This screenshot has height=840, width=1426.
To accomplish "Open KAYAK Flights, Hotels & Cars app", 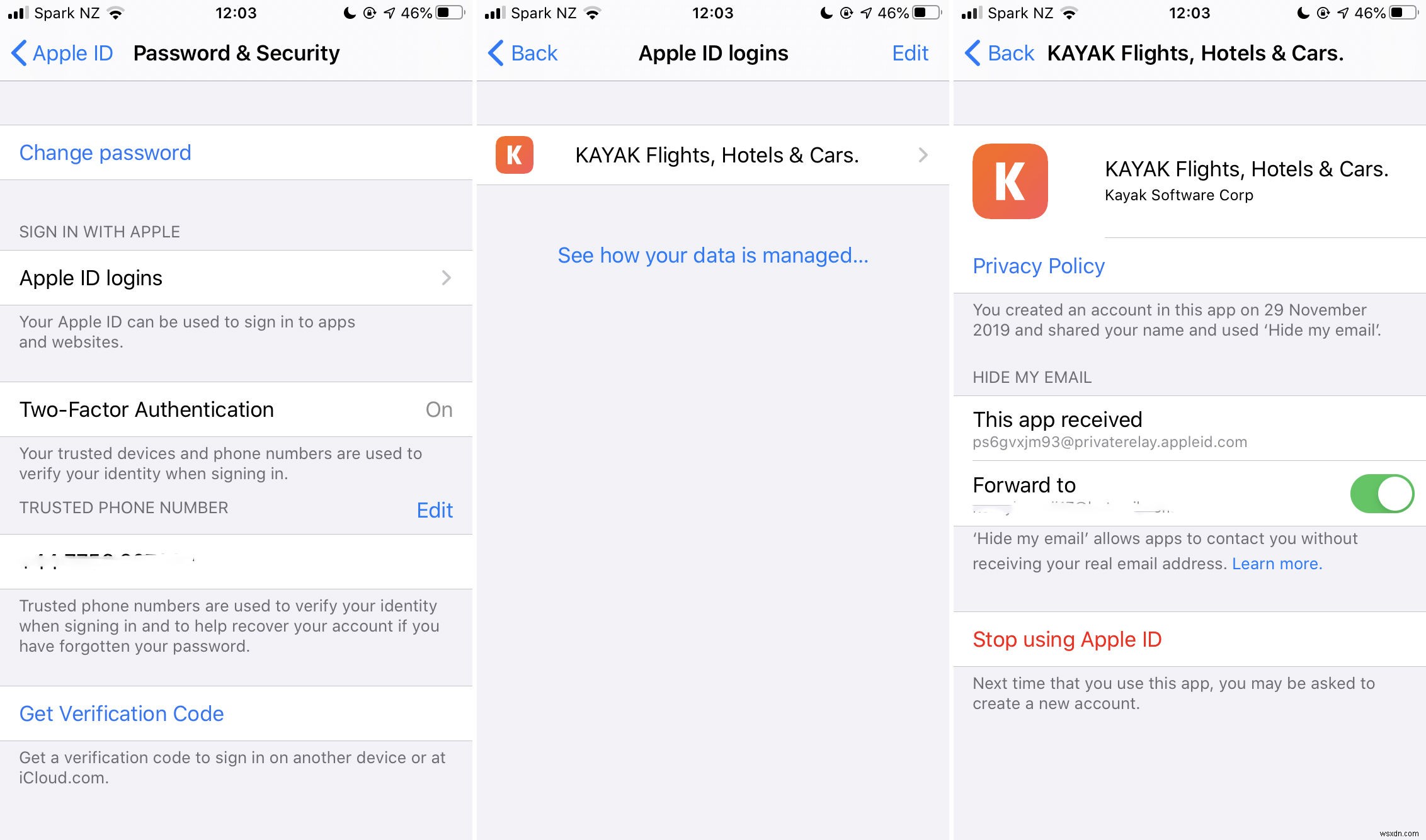I will coord(713,154).
